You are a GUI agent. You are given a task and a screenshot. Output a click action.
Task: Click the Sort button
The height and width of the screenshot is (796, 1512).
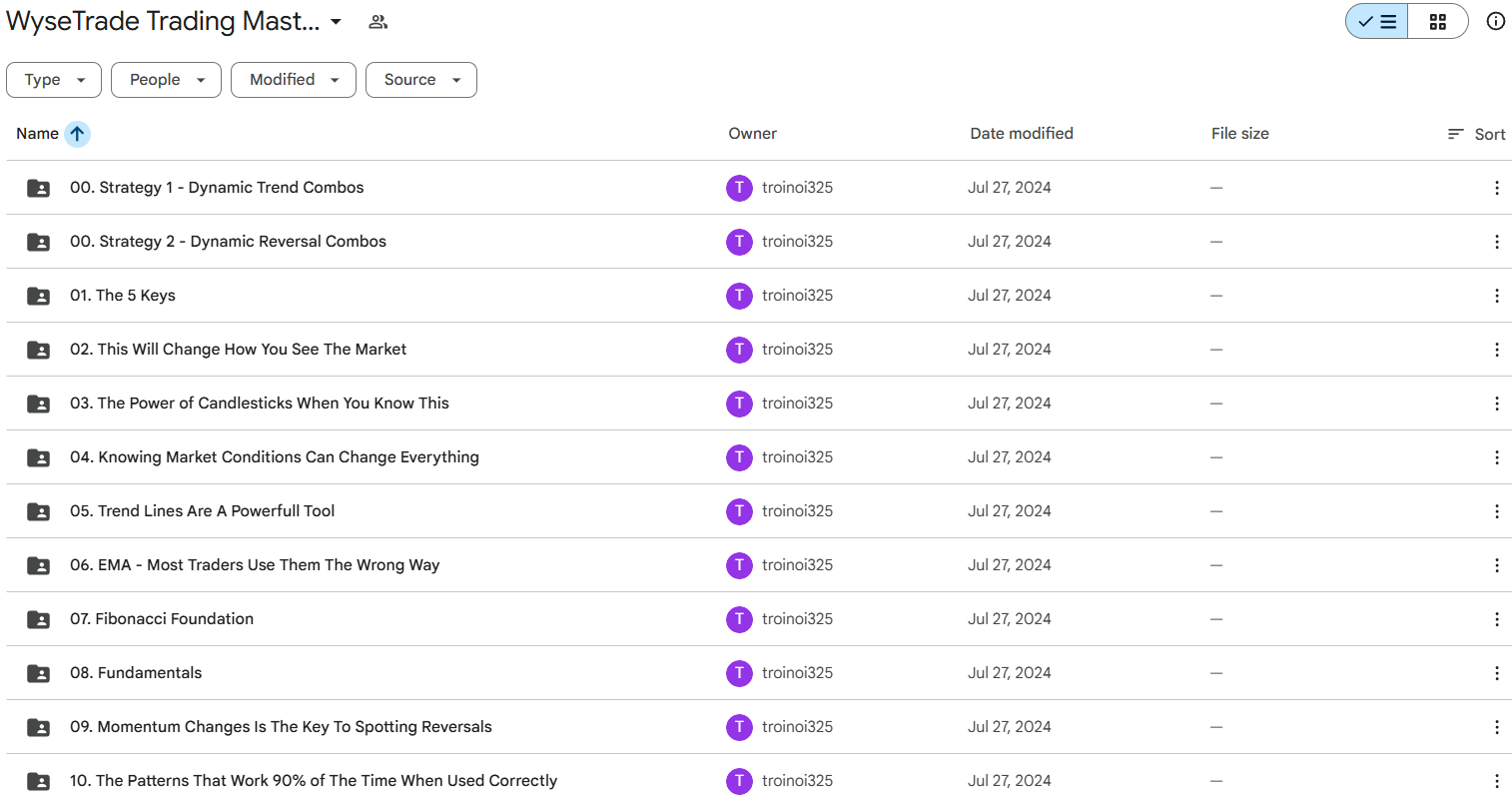pos(1476,134)
